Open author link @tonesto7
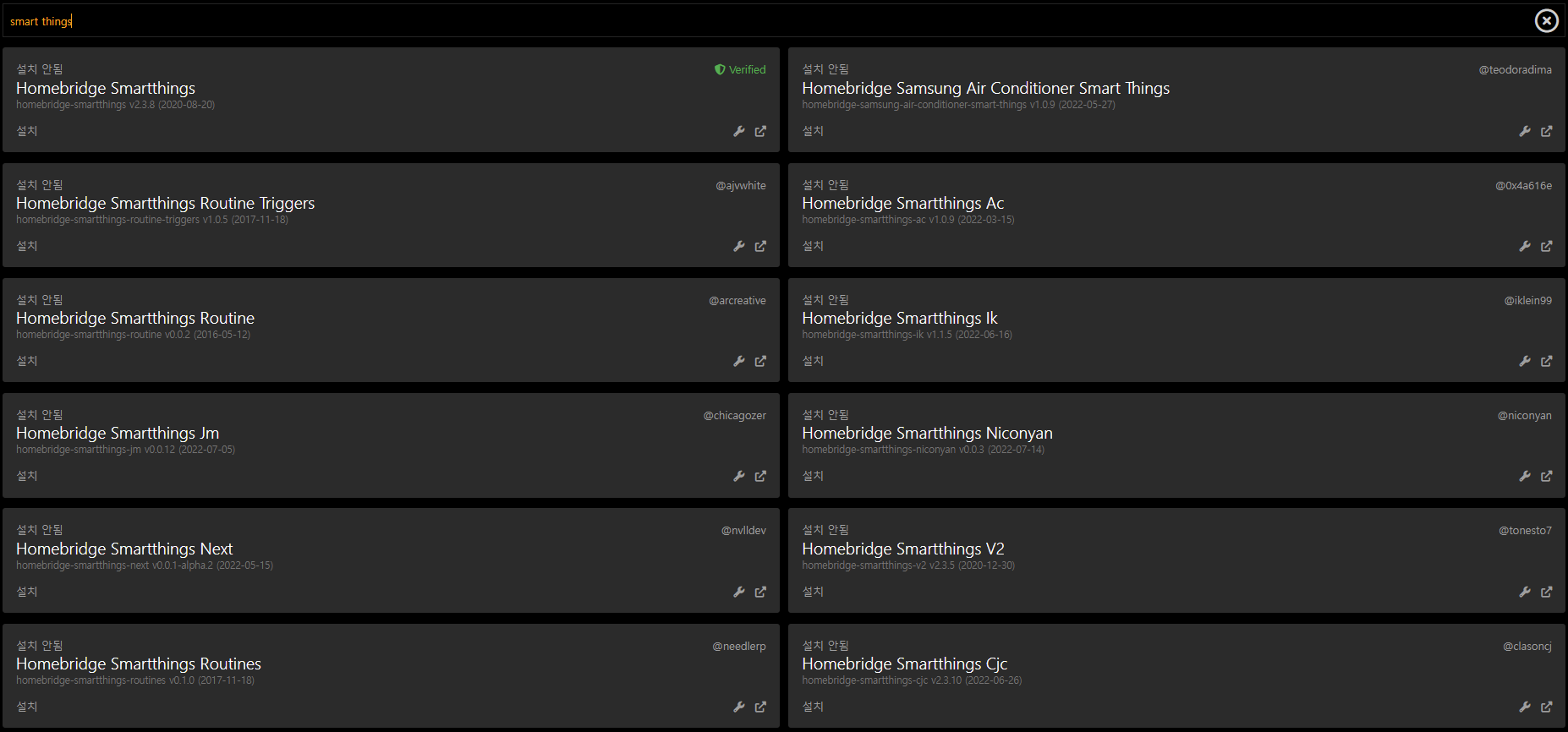This screenshot has width=1568, height=732. pyautogui.click(x=1525, y=530)
